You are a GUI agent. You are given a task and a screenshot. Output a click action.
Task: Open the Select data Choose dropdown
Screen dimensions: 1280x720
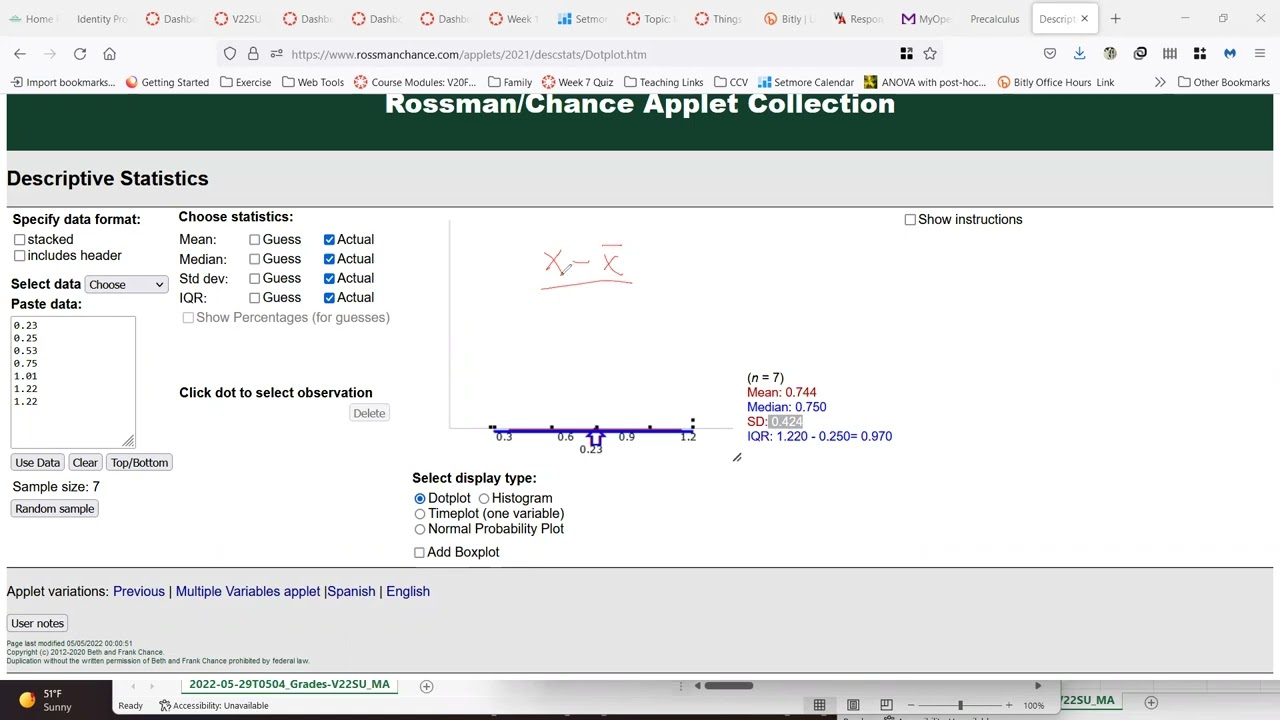[126, 285]
